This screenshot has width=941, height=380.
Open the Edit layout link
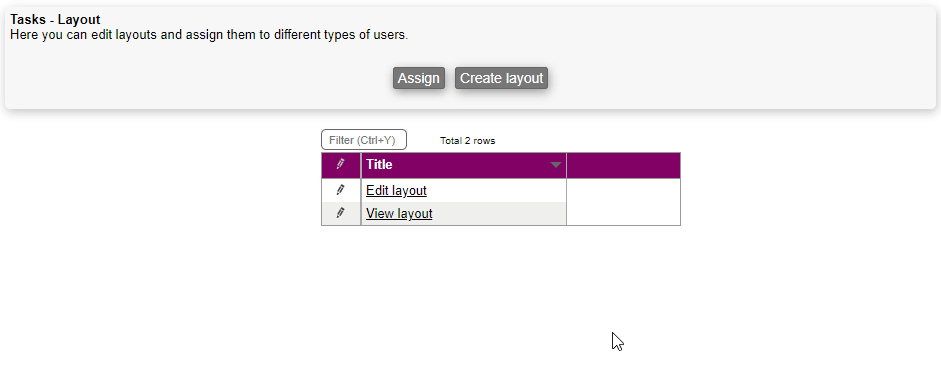pyautogui.click(x=396, y=190)
